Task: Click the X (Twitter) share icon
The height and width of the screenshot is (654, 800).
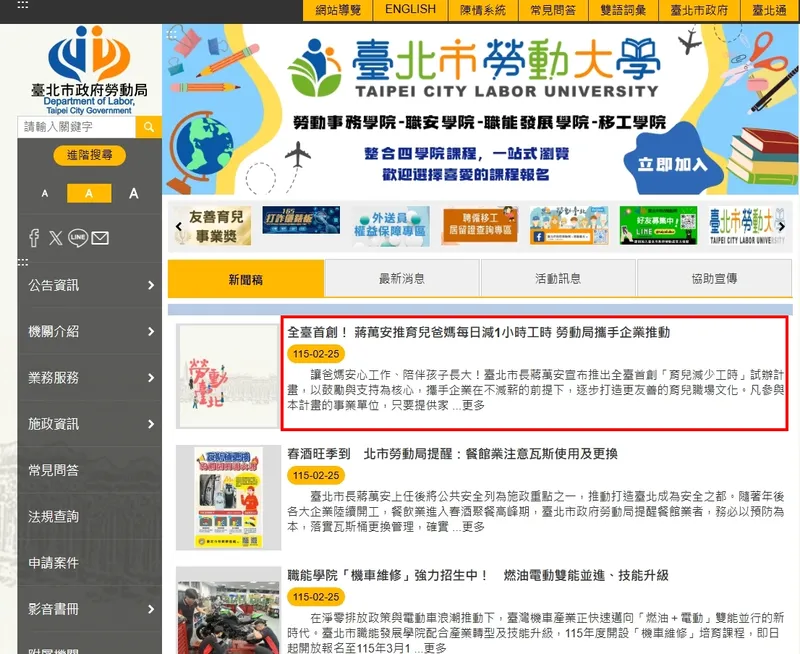Action: [56, 238]
